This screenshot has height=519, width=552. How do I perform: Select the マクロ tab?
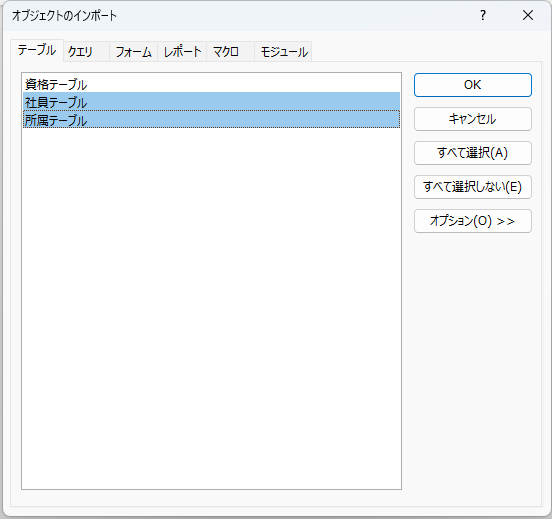click(x=230, y=52)
